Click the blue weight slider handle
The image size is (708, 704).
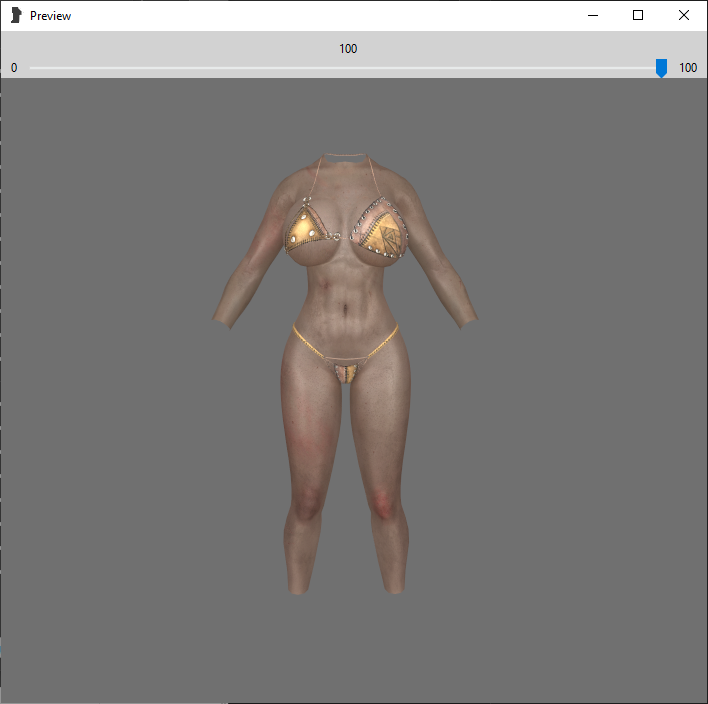[661, 68]
